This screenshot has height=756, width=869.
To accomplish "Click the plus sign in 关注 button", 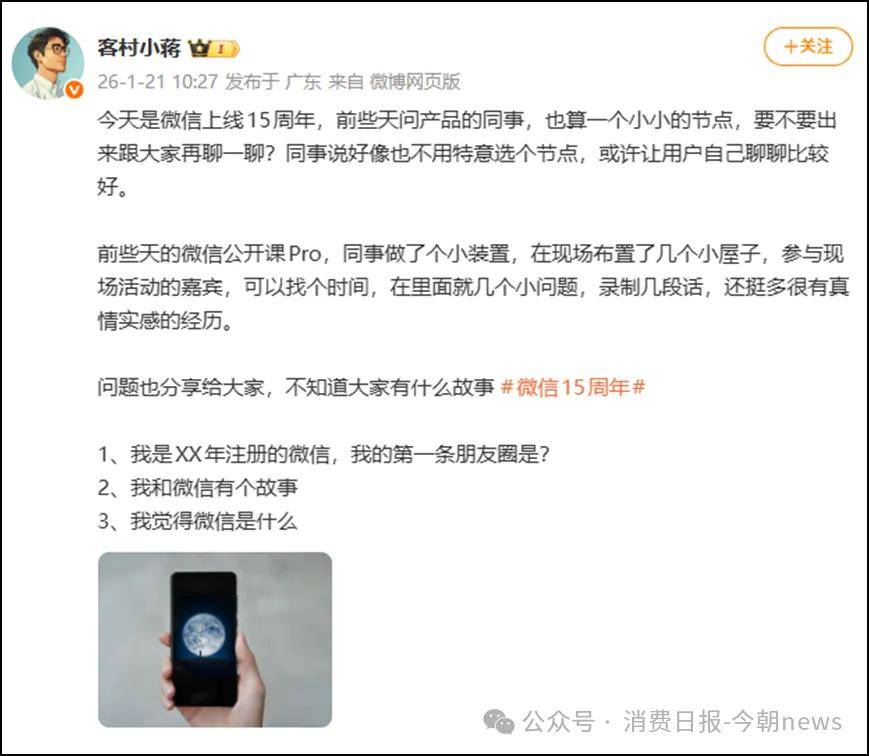I will (790, 47).
